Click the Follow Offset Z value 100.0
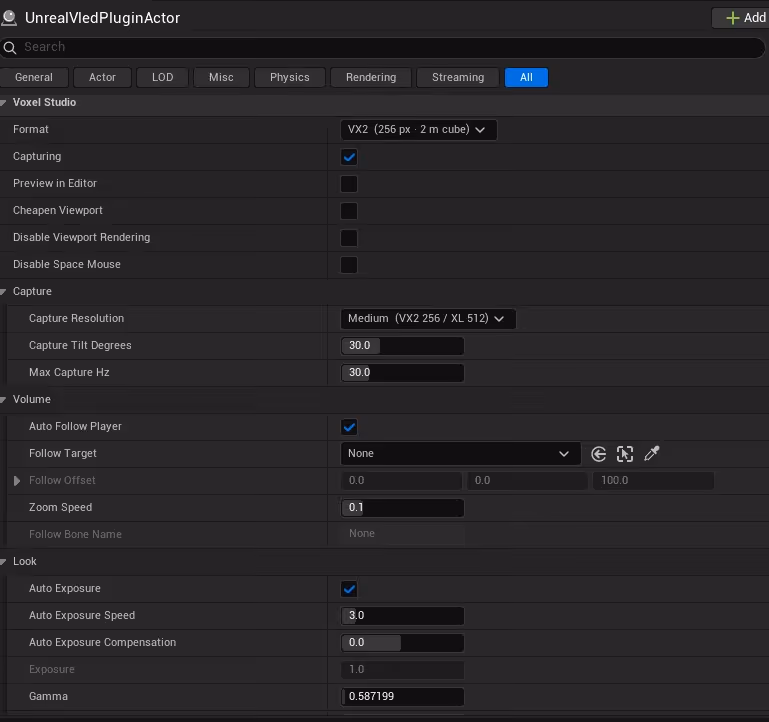This screenshot has width=769, height=722. (x=653, y=481)
